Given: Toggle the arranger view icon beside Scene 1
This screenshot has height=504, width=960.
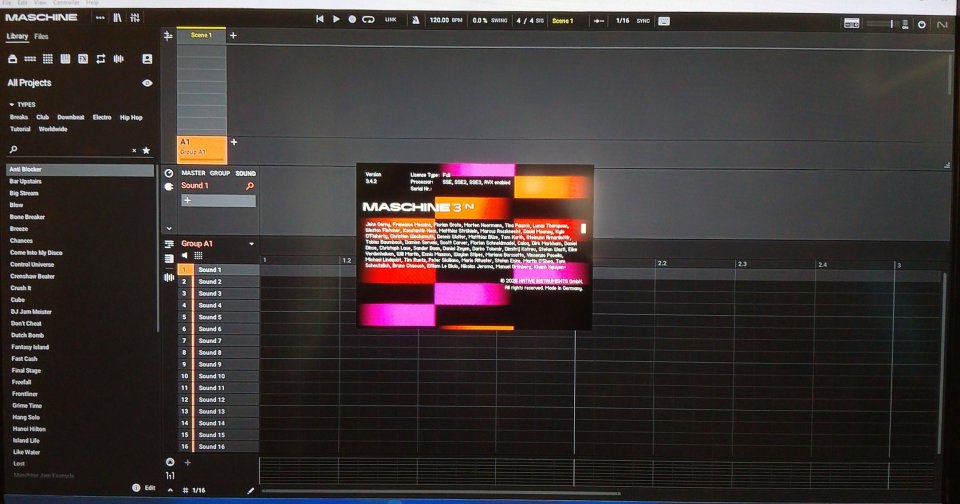Looking at the screenshot, I should coord(168,36).
